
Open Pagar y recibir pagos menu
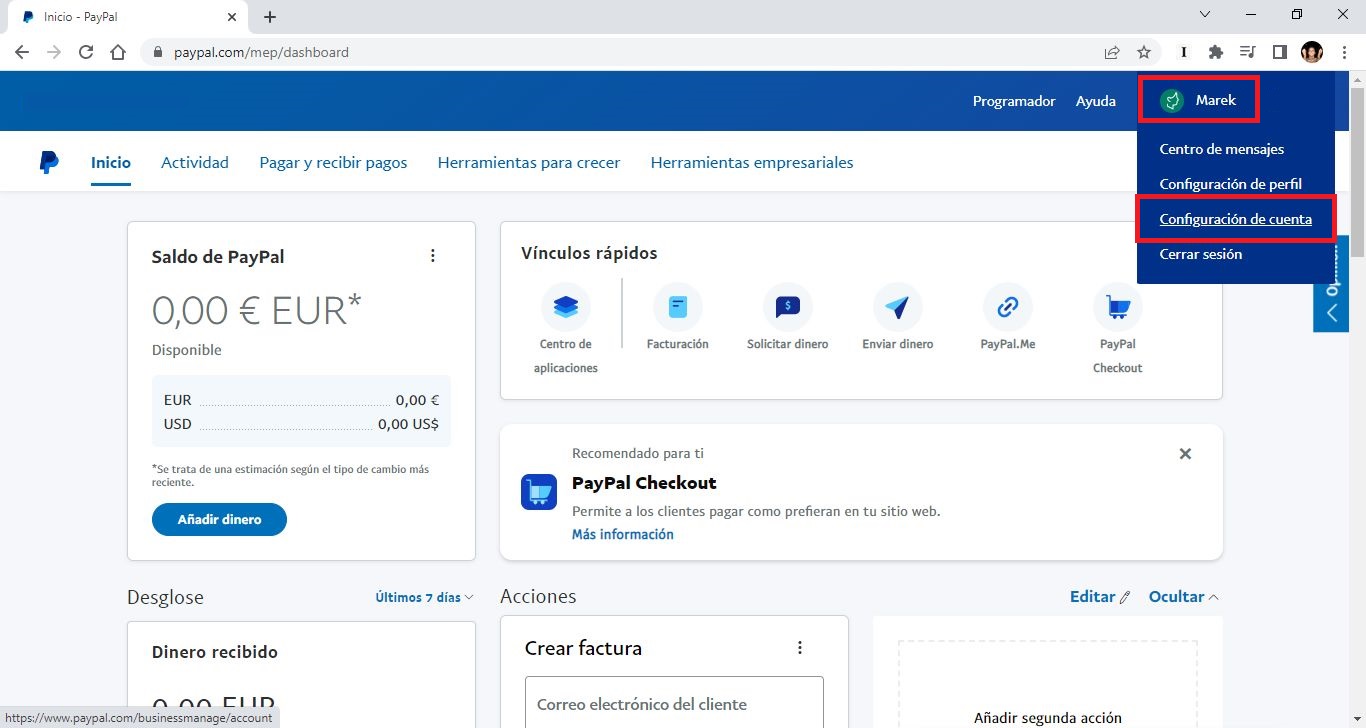333,162
